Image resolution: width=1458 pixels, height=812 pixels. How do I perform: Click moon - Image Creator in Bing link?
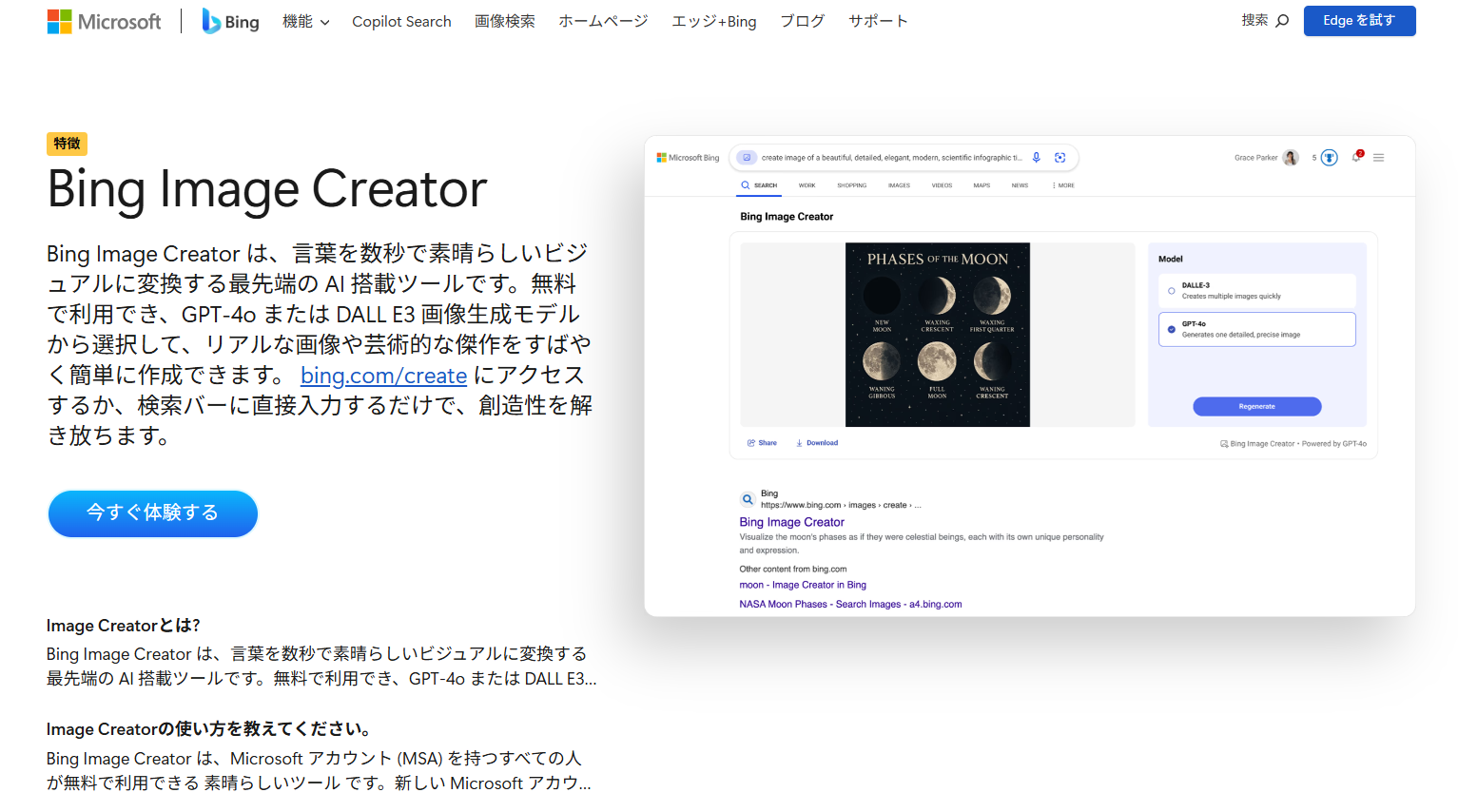pyautogui.click(x=804, y=585)
